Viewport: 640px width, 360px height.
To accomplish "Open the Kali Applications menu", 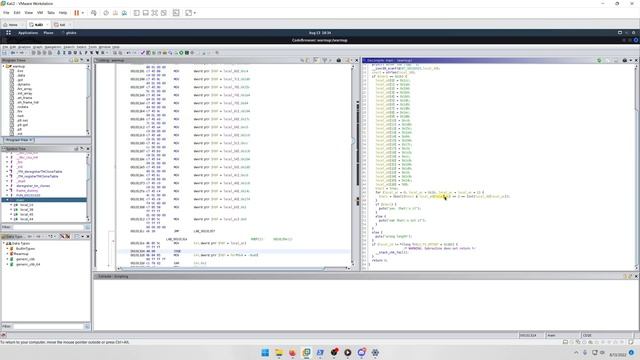I will [28, 33].
